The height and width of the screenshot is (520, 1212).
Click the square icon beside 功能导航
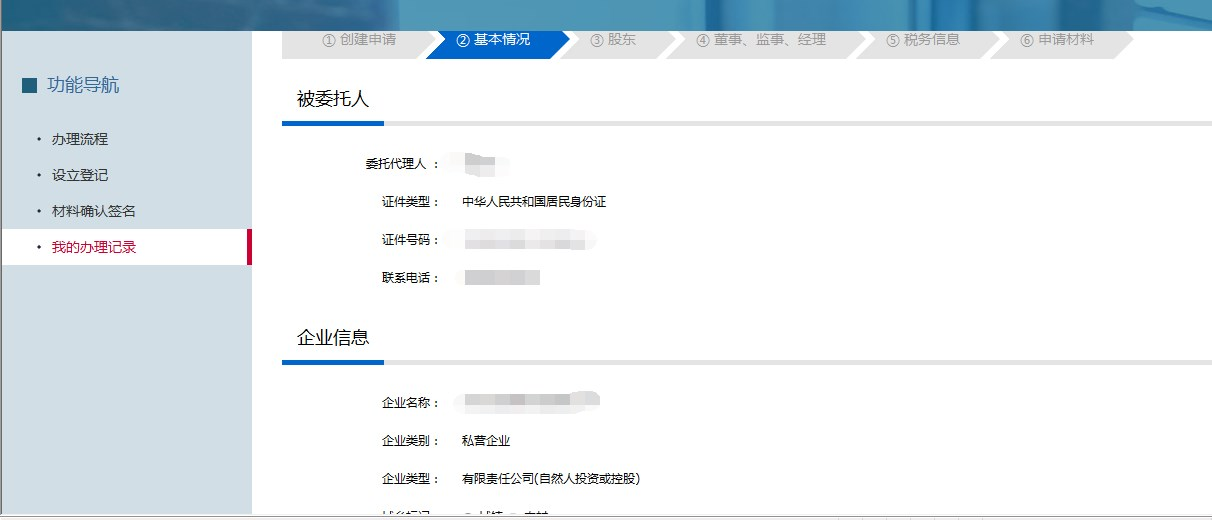coord(30,86)
